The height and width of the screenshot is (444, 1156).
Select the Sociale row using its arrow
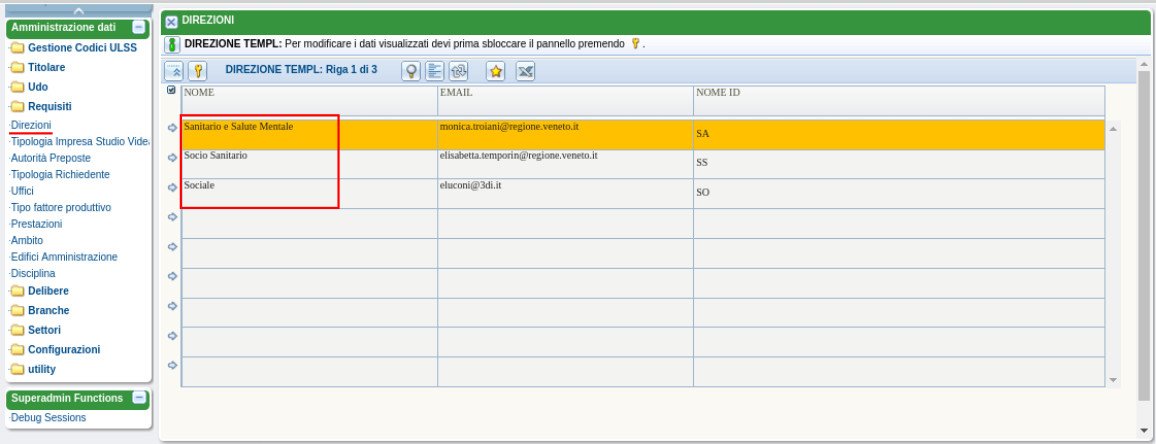coord(172,187)
